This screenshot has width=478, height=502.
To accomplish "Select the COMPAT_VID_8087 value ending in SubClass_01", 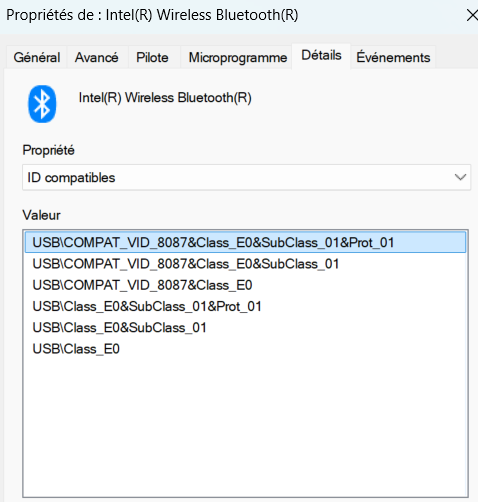I will (x=246, y=264).
